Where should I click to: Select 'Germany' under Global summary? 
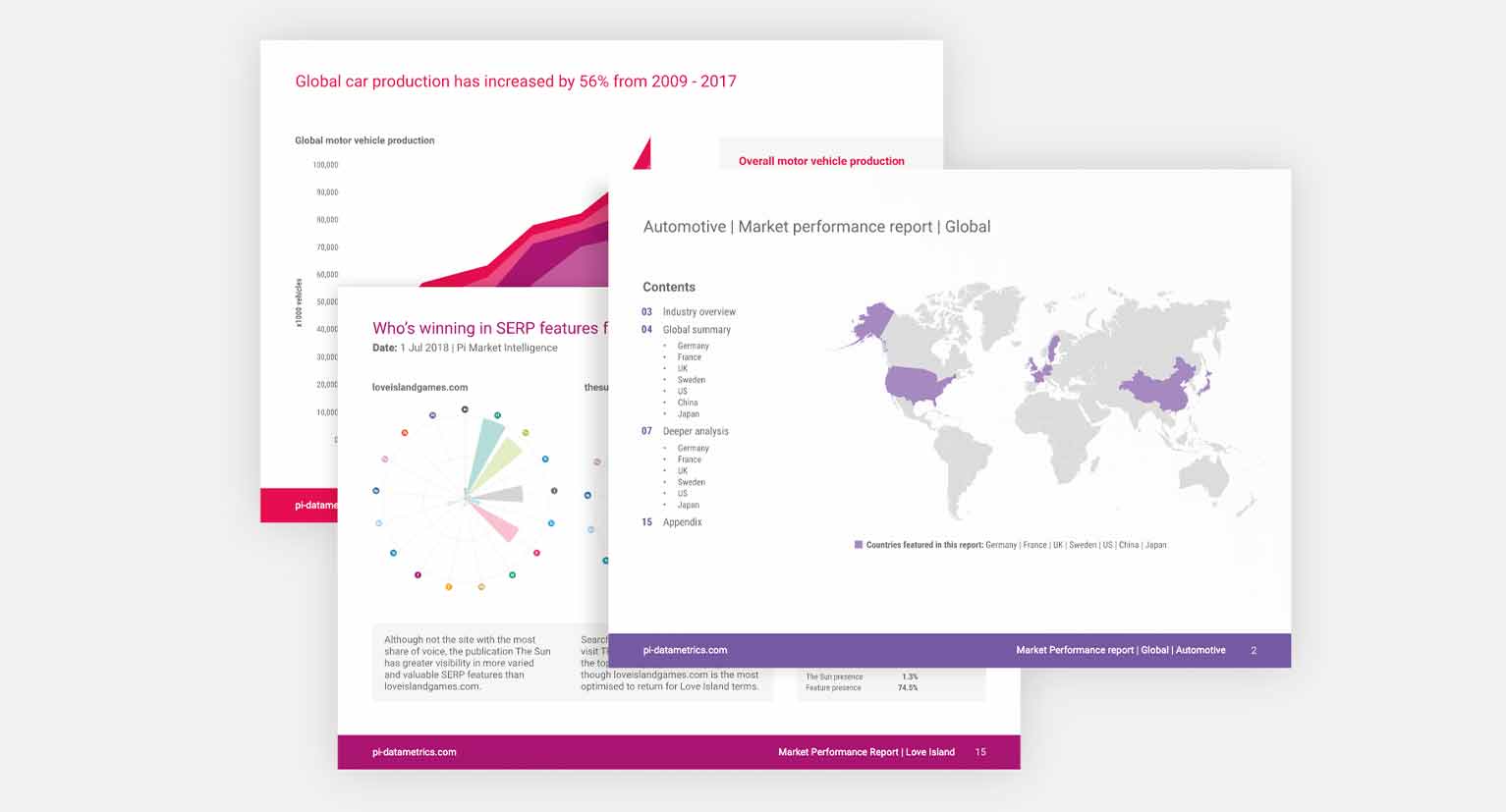coord(693,346)
